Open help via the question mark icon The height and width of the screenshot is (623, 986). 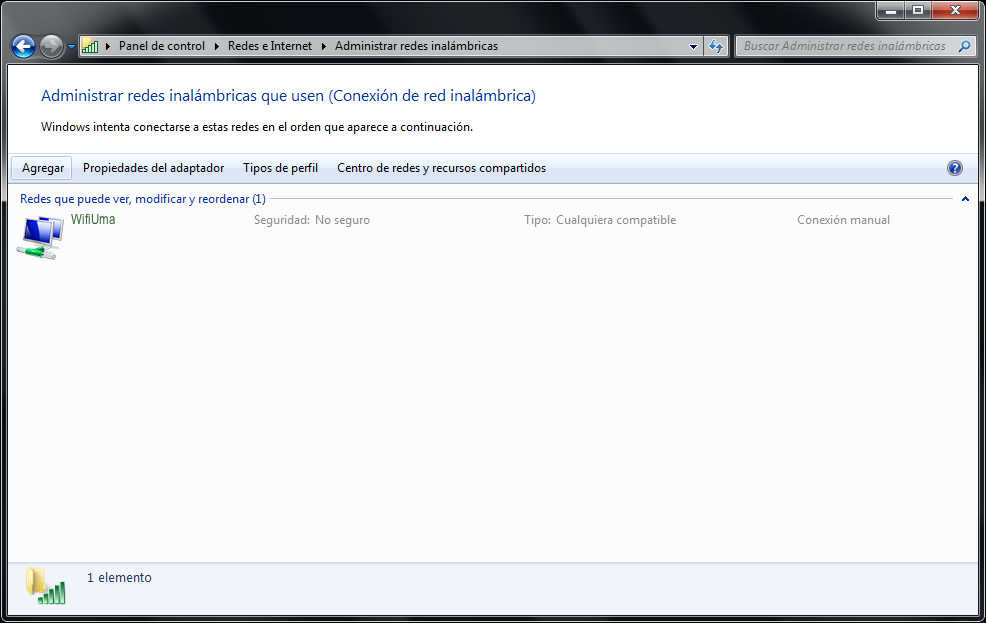955,168
